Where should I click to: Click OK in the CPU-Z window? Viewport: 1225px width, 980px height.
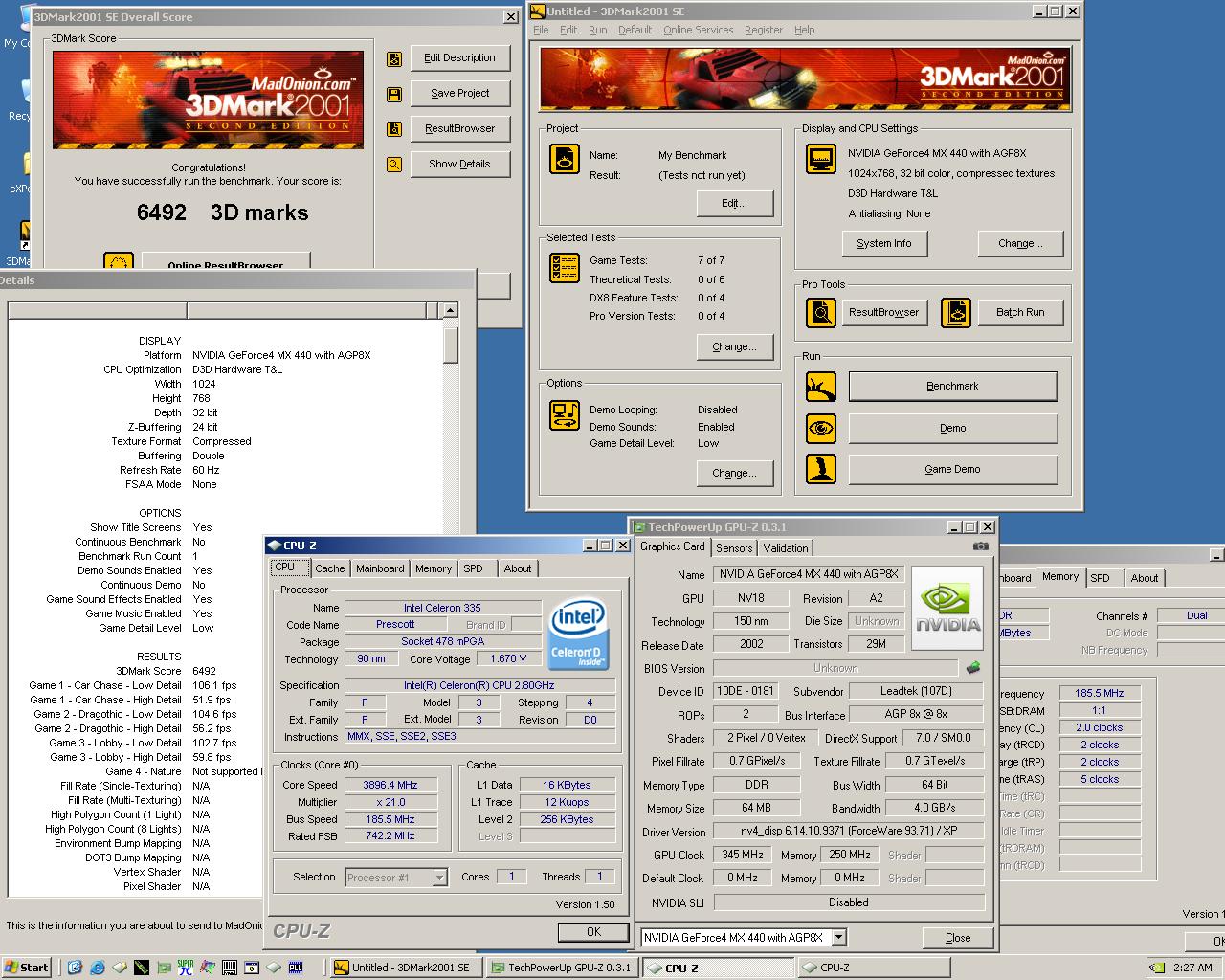click(593, 932)
